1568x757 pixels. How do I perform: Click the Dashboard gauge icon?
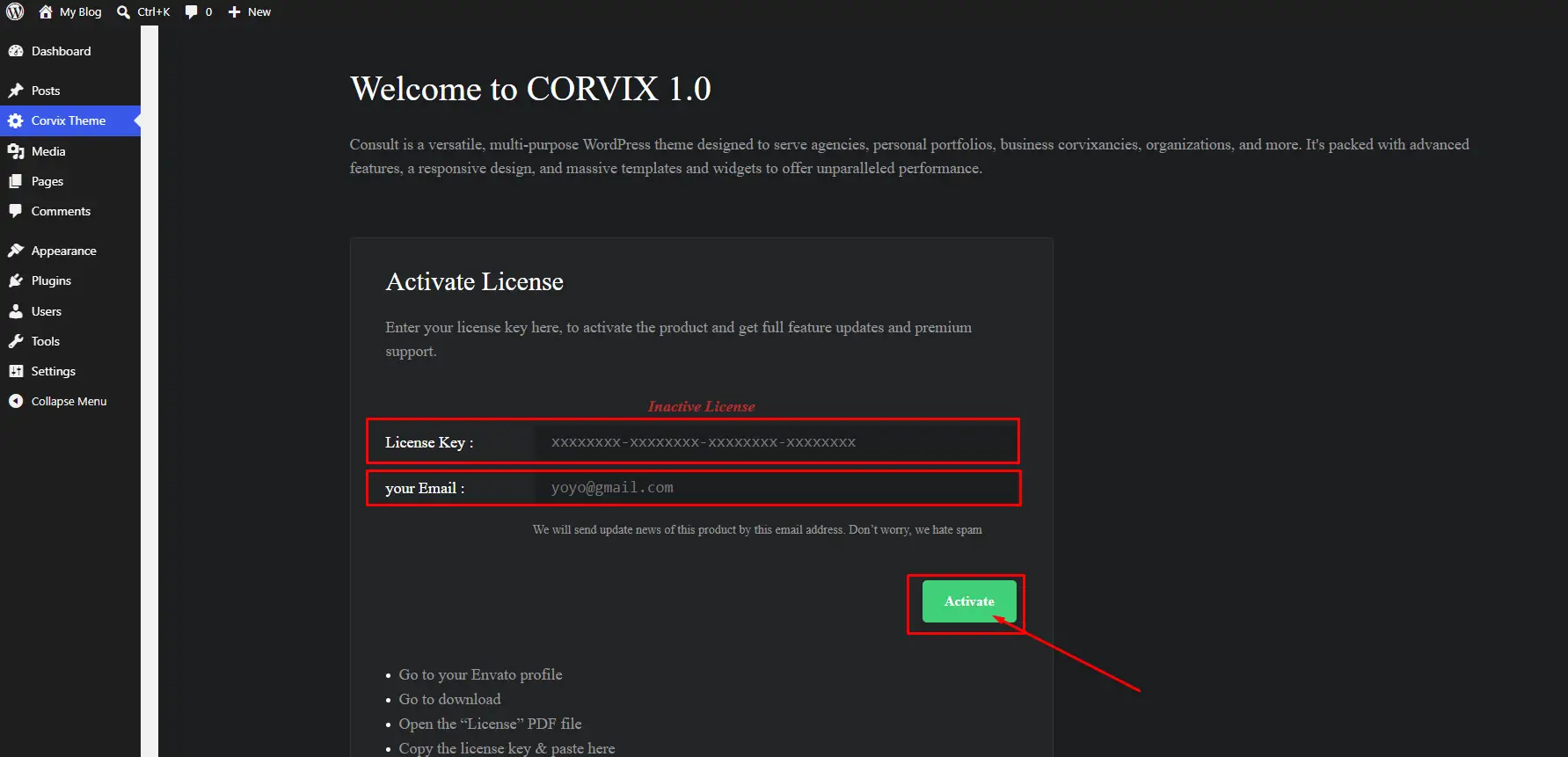point(16,51)
